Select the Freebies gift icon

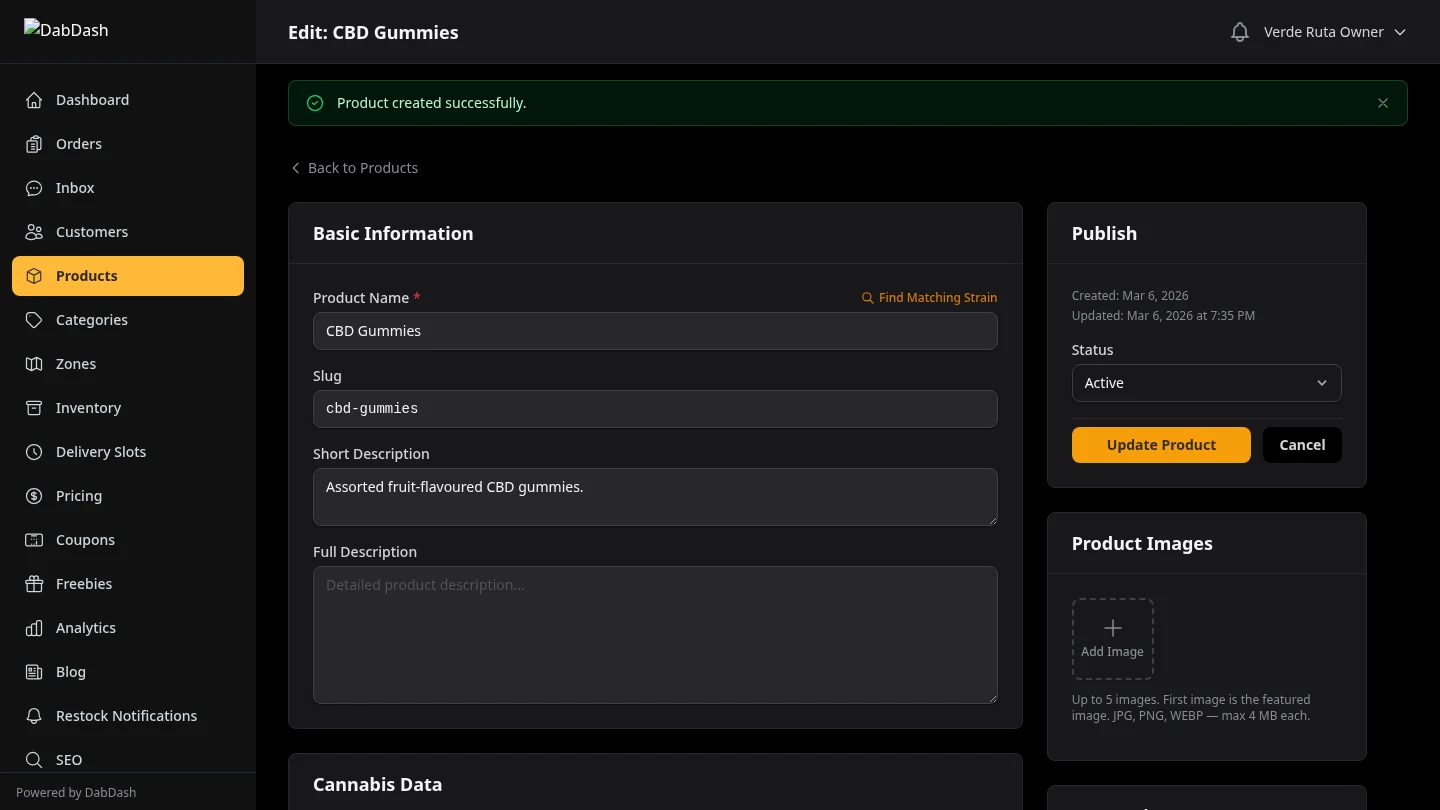[33, 584]
